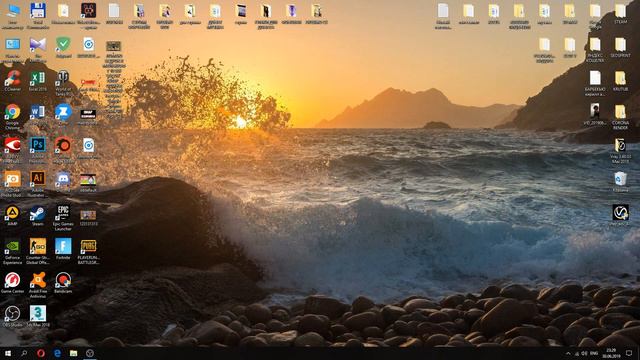Viewport: 640px width, 360px height.
Task: Launch Total Commander from the desktop
Action: [x=38, y=11]
